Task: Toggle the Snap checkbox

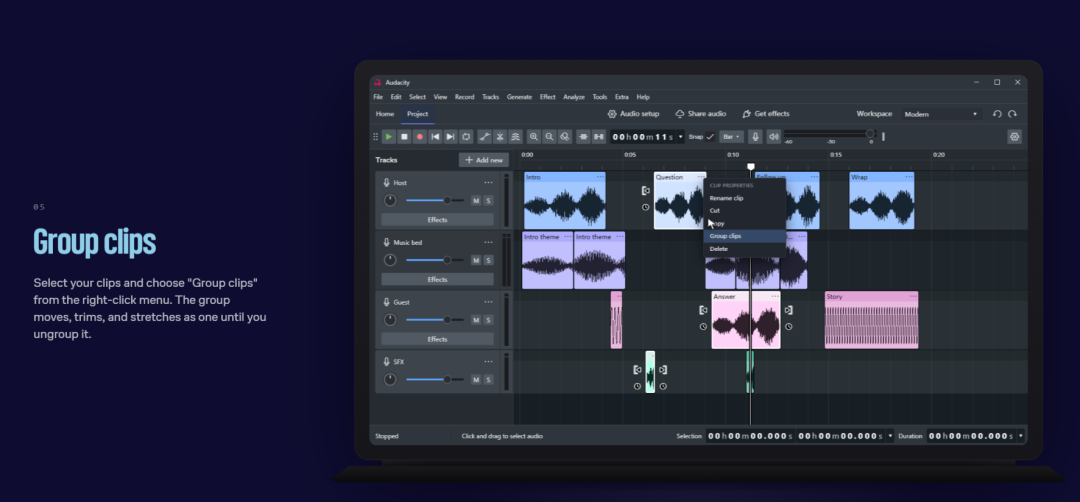Action: [x=710, y=137]
